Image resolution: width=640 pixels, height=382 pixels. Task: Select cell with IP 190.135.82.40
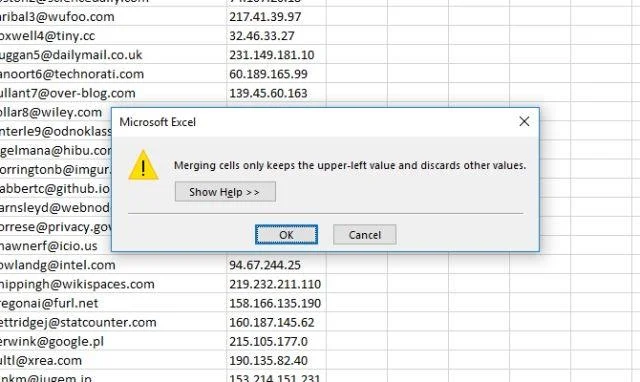tap(276, 360)
